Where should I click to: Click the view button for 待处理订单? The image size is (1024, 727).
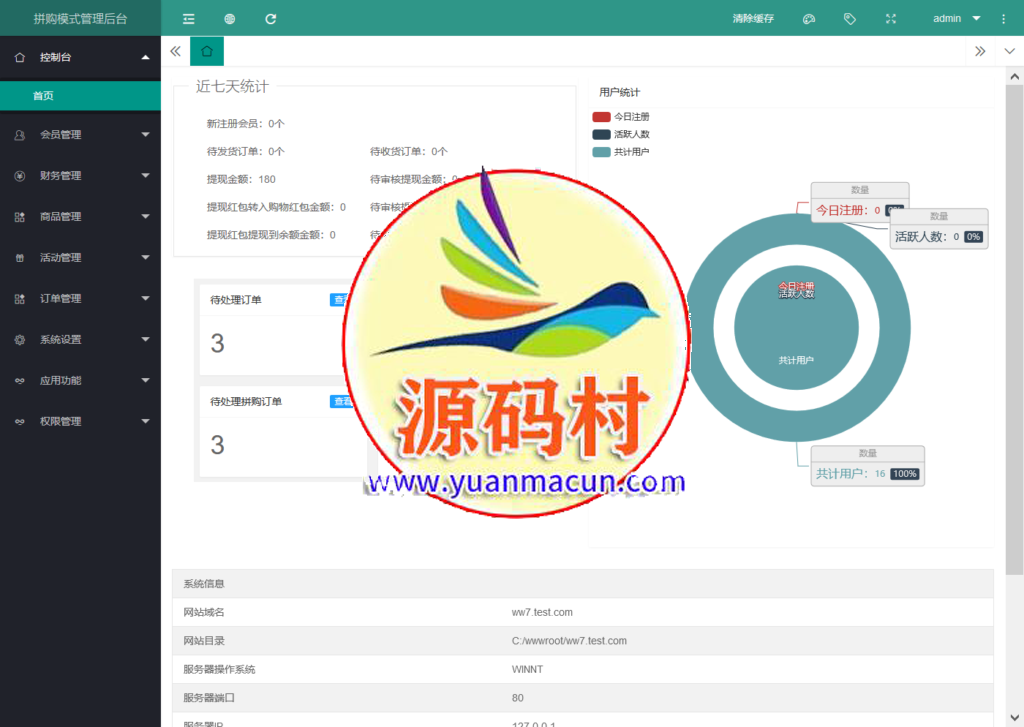point(341,300)
